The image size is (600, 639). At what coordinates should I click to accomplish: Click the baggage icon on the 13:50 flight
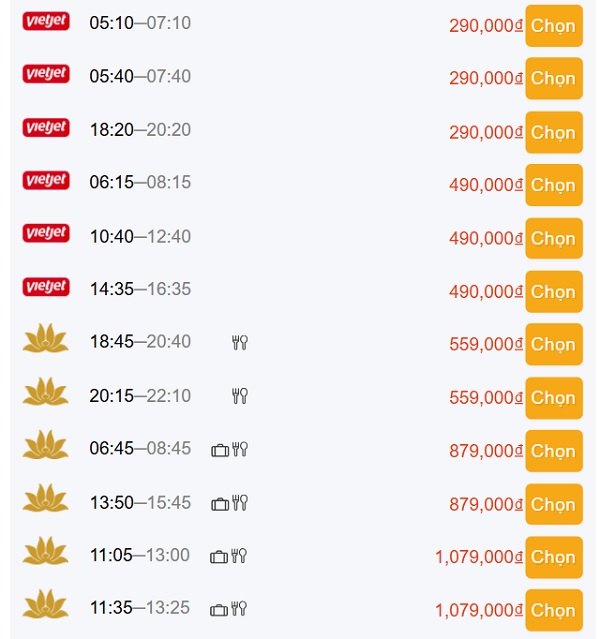(x=220, y=503)
